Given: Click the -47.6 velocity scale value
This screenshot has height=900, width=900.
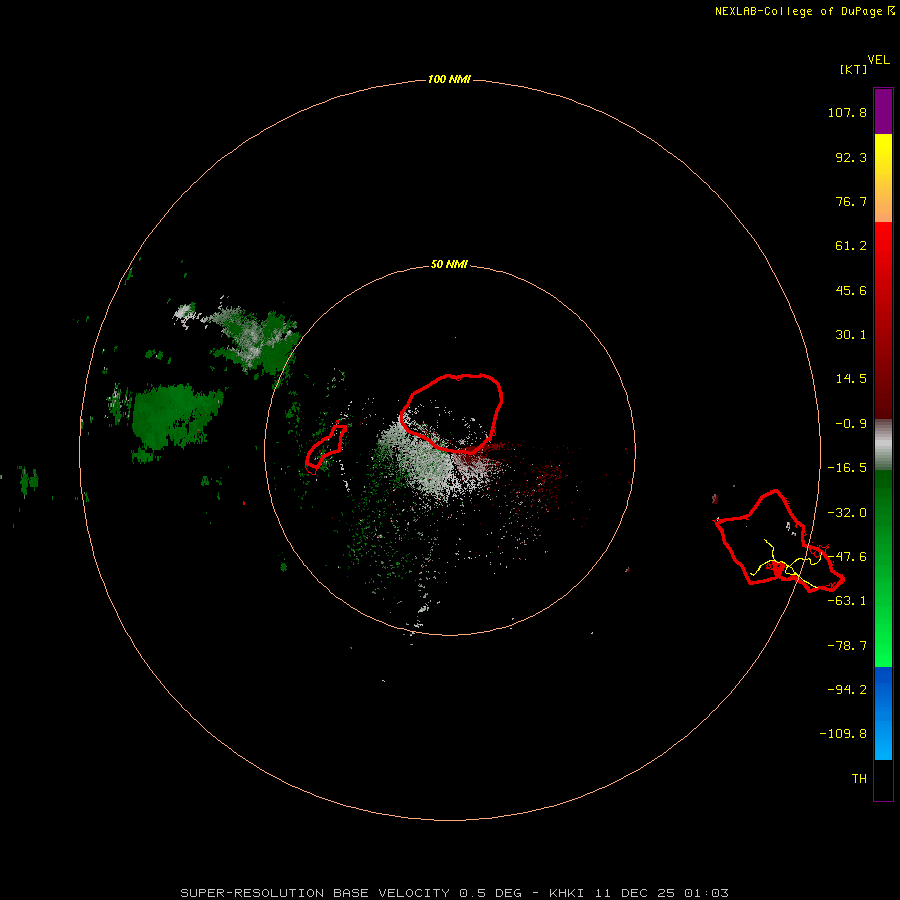Looking at the screenshot, I should pos(847,557).
